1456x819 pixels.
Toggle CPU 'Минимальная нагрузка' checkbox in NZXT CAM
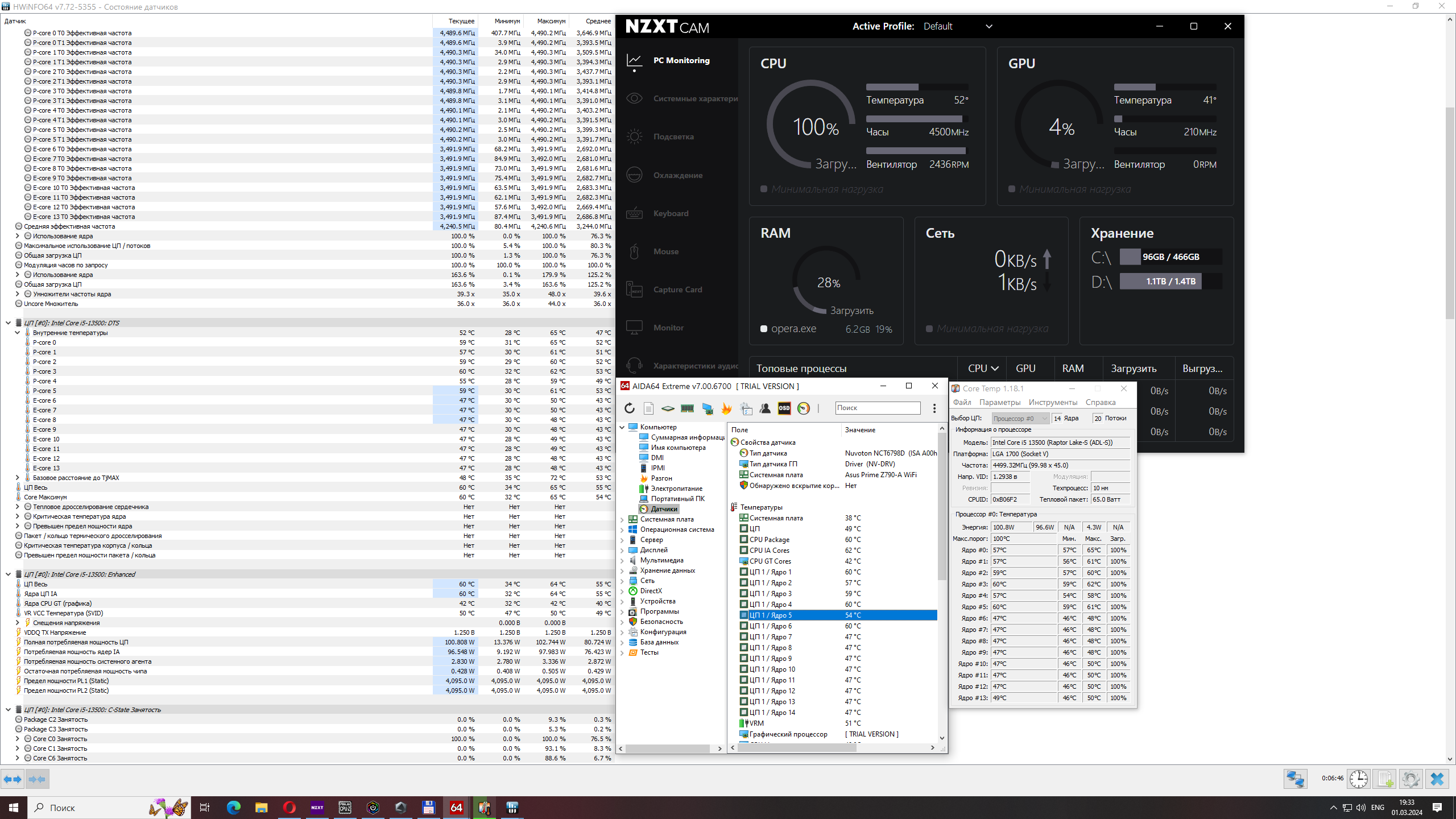coord(764,189)
